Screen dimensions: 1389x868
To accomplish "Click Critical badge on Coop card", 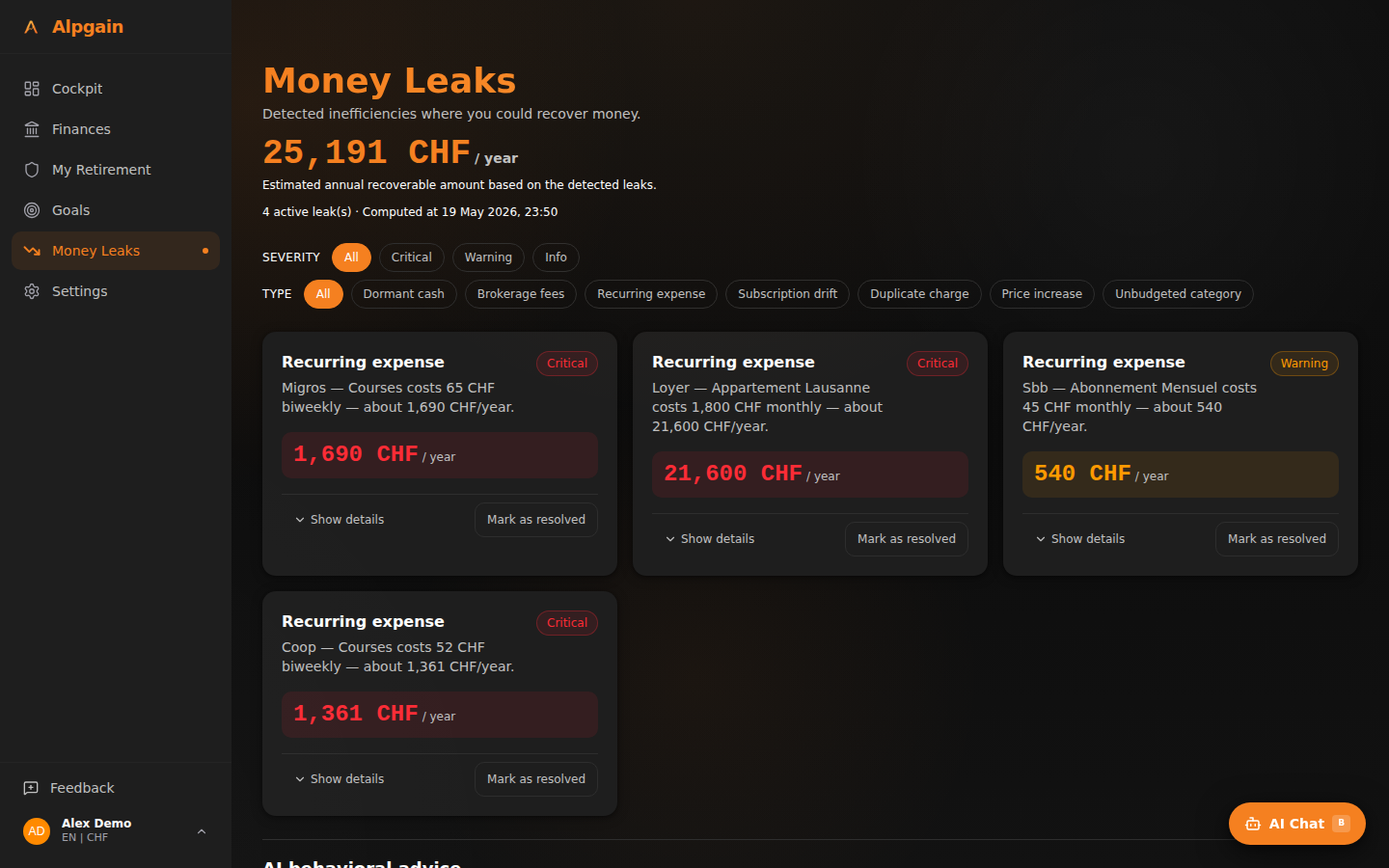I will (x=567, y=623).
